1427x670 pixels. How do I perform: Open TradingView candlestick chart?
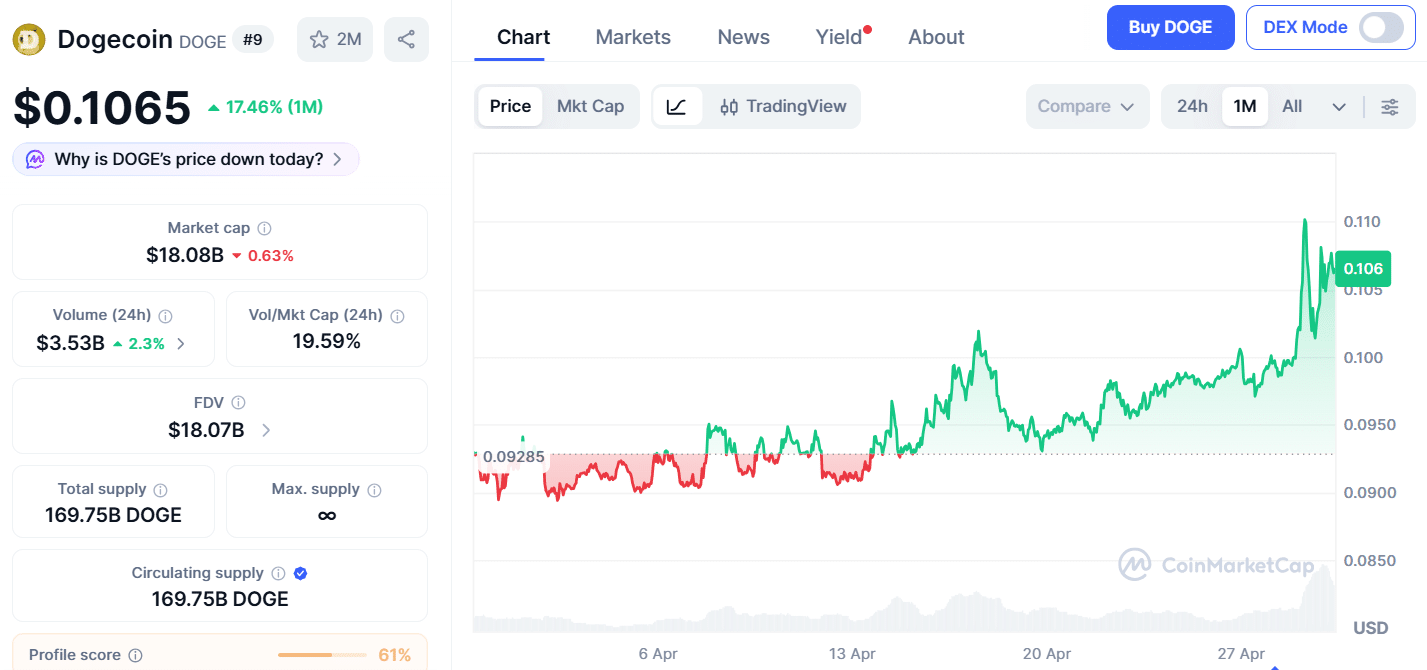pos(783,107)
